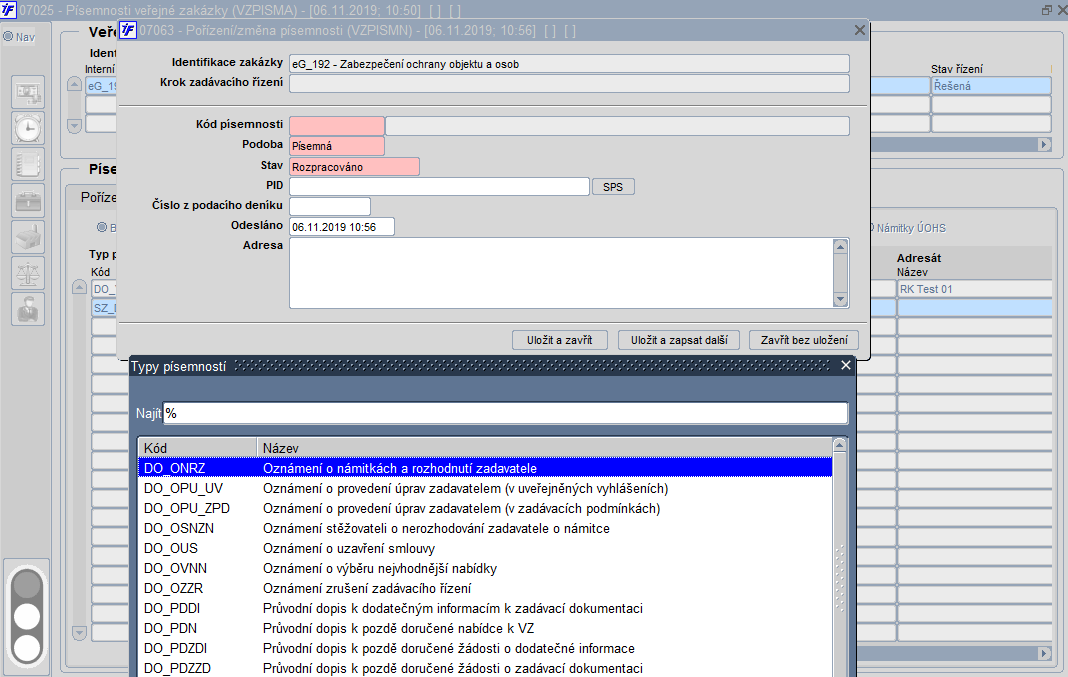Click the briefcase toolbox sidebar icon
The height and width of the screenshot is (677, 1068).
tap(28, 200)
